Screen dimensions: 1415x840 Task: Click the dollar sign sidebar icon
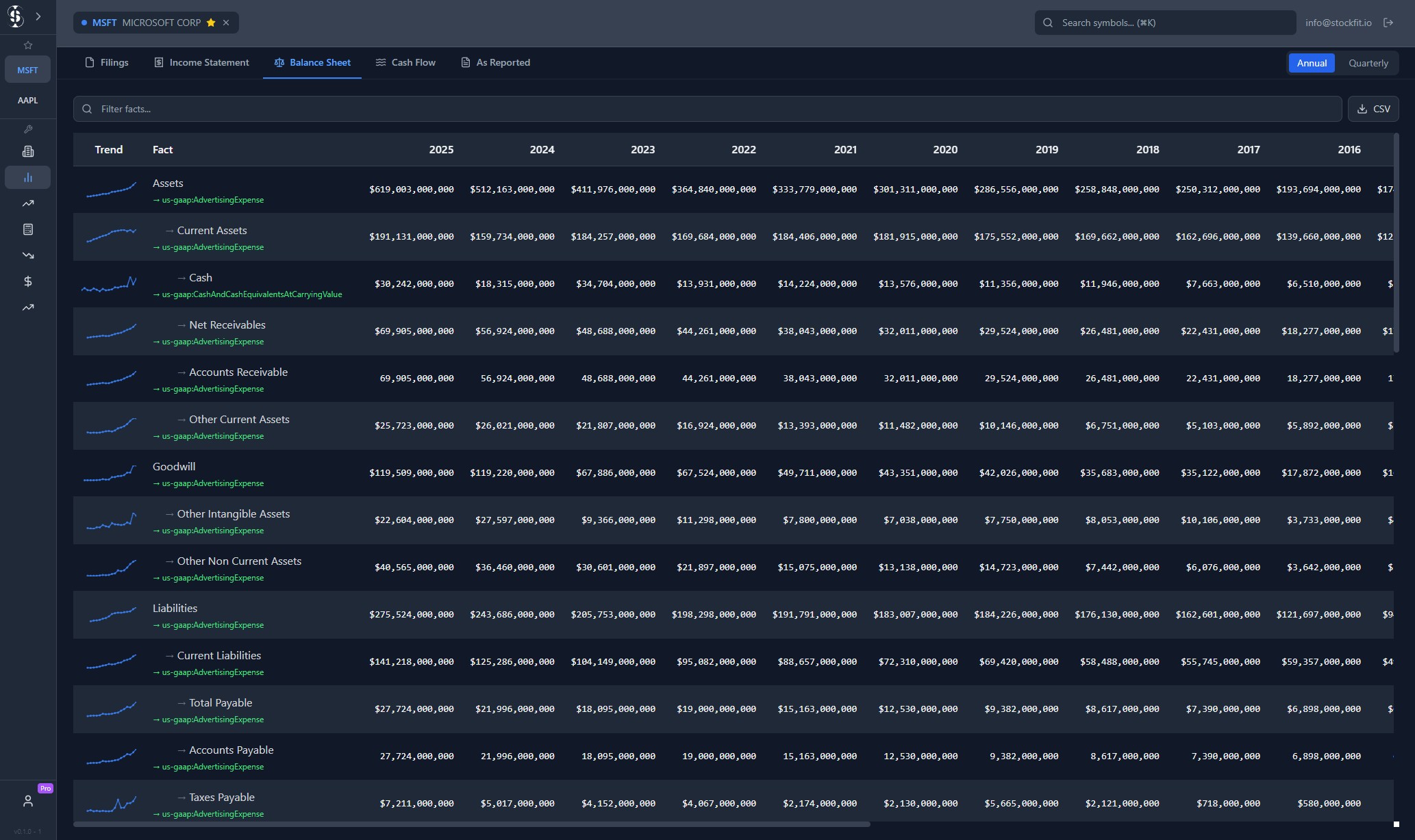(x=28, y=281)
